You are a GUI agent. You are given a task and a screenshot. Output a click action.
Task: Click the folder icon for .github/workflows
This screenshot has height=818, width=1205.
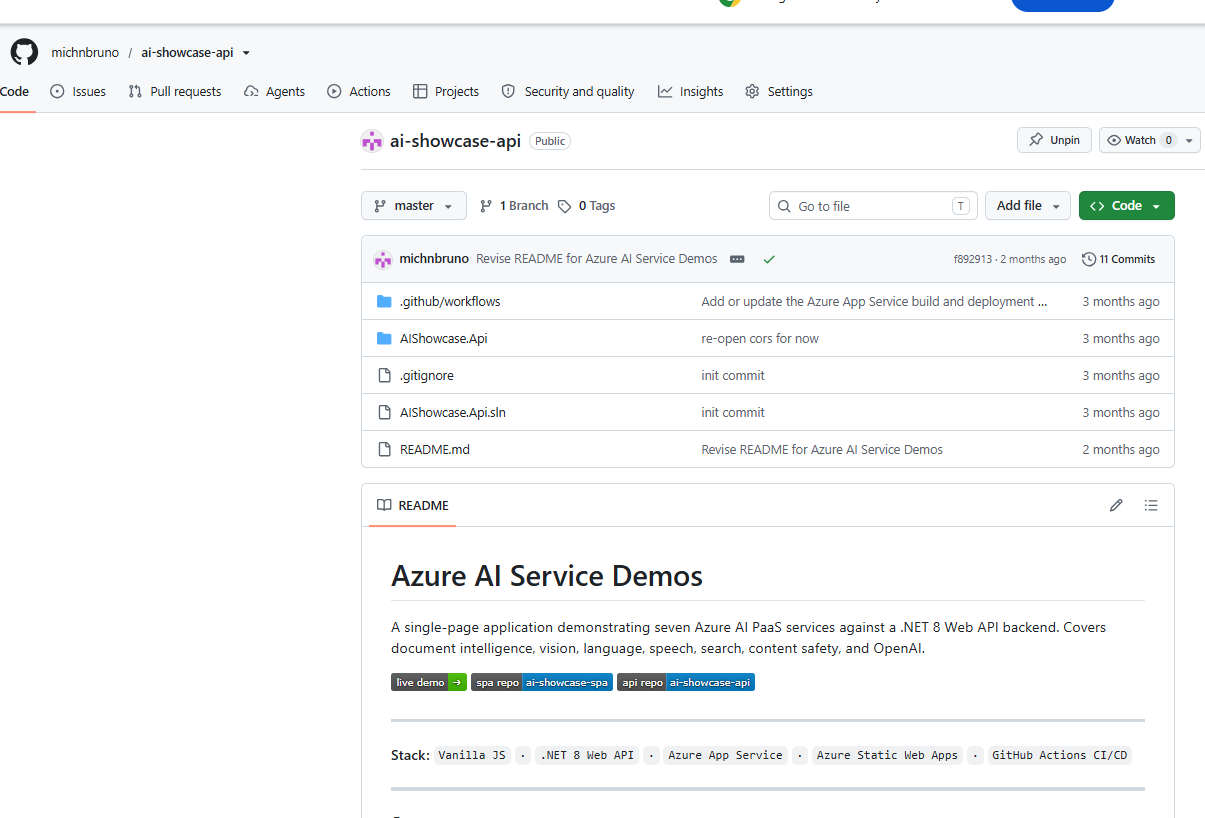pyautogui.click(x=384, y=301)
